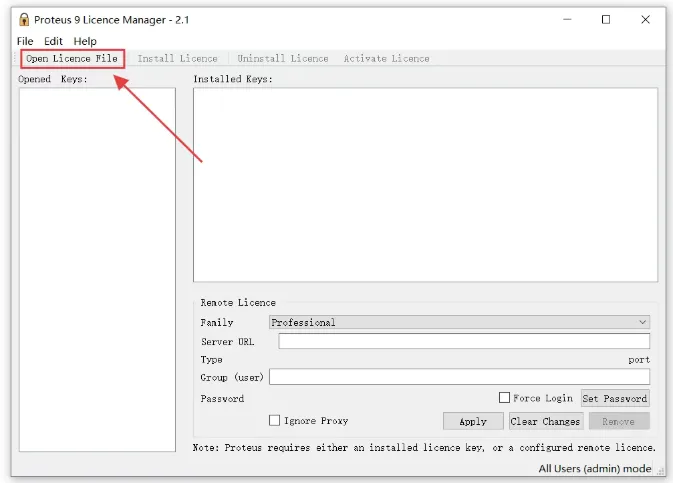Click Uninstall Licence in the toolbar
The image size is (673, 483).
coord(283,58)
